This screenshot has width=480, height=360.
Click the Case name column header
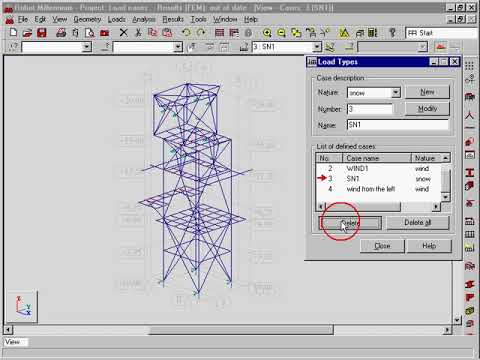click(377, 158)
